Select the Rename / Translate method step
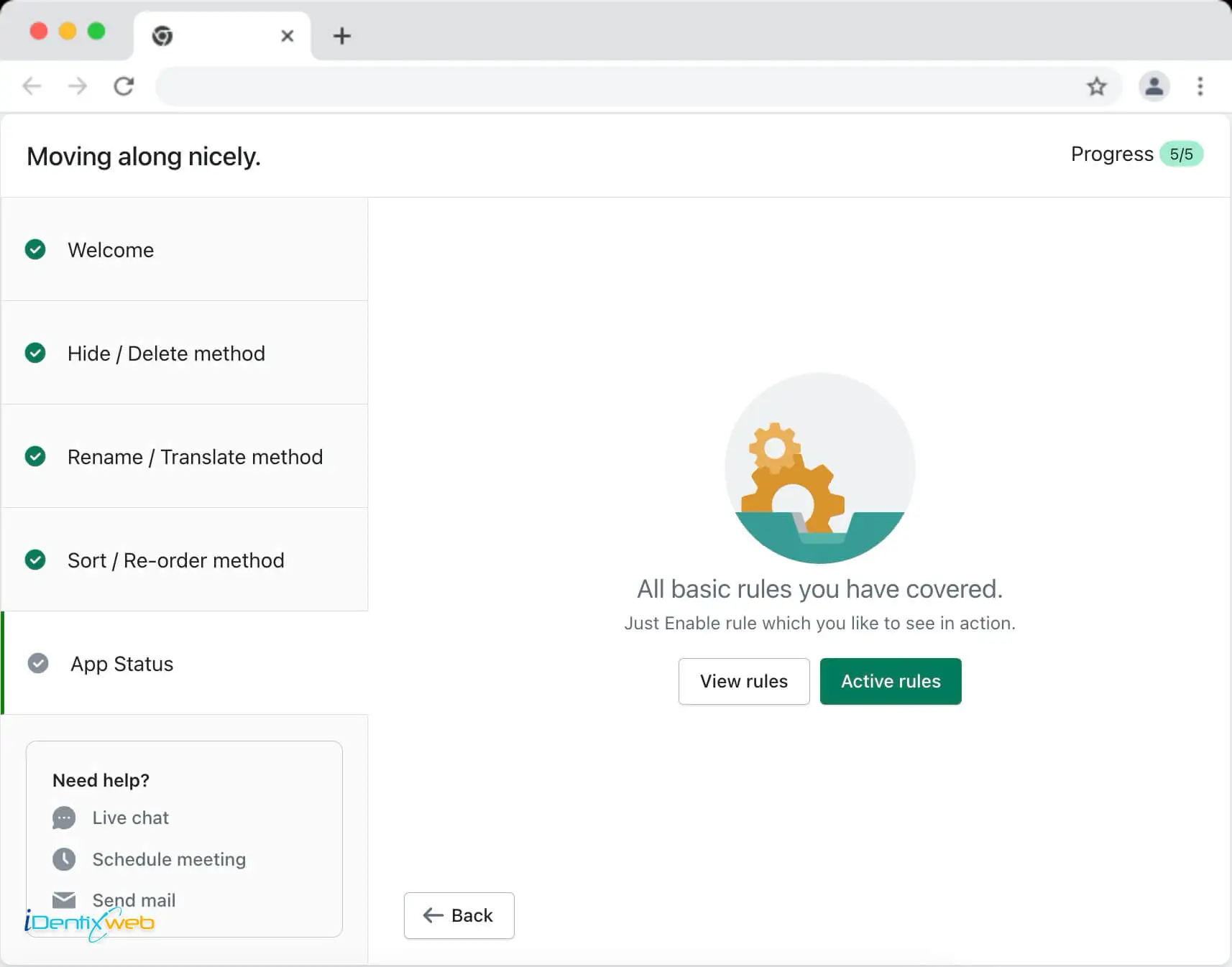Screen dimensions: 1232x967 pos(195,457)
